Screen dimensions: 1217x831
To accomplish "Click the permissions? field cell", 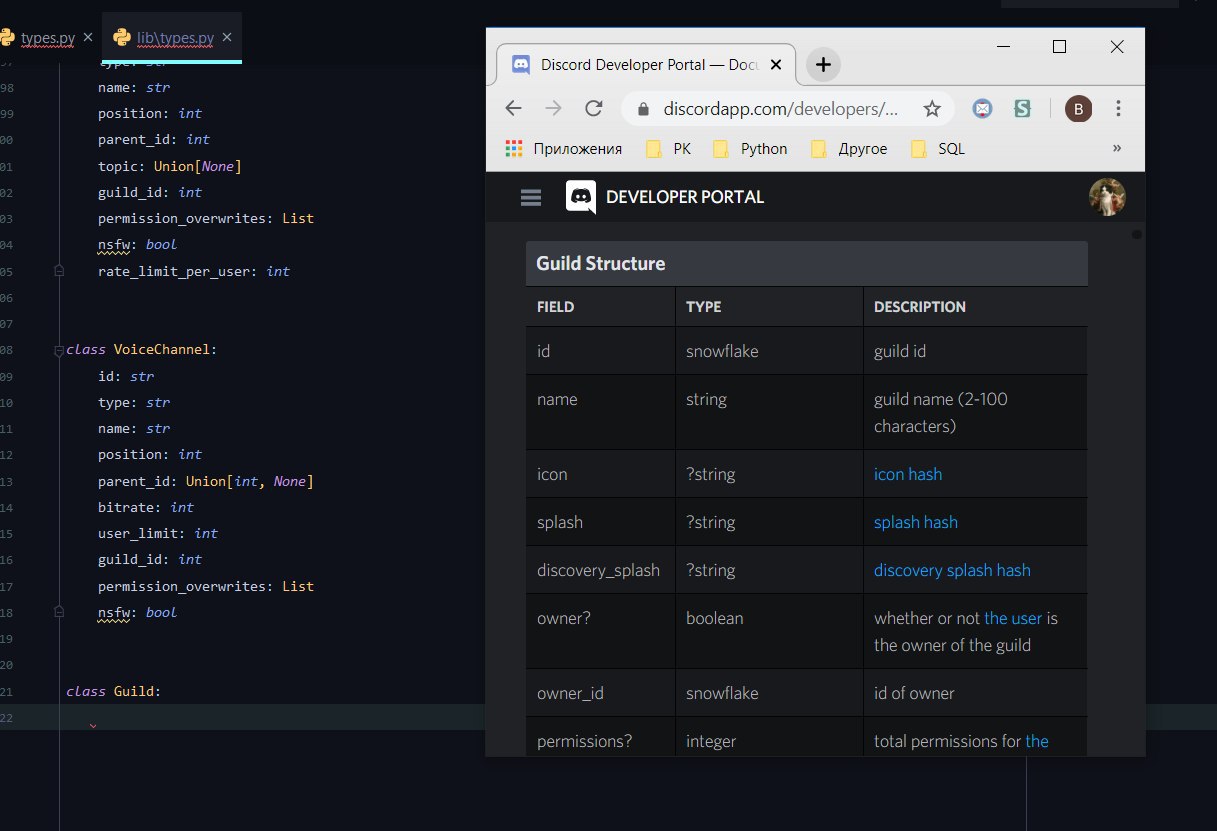I will pos(600,737).
